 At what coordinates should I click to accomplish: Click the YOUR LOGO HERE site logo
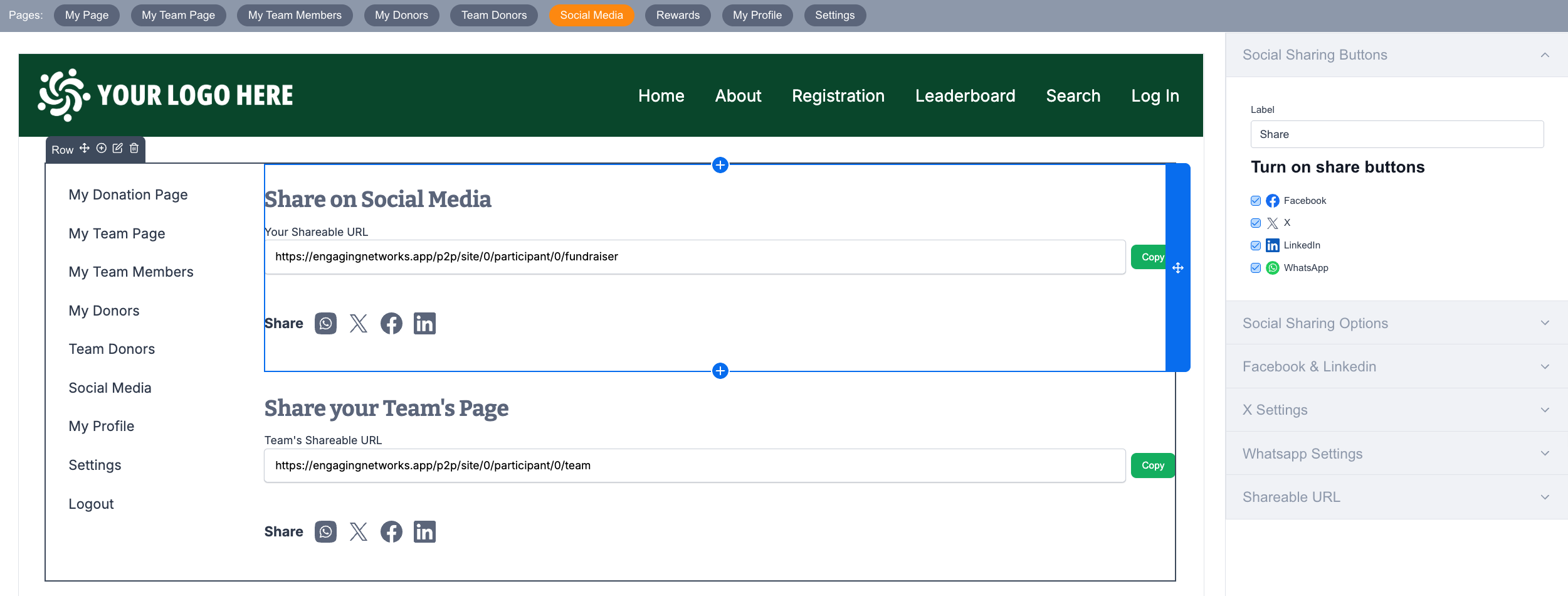[166, 95]
